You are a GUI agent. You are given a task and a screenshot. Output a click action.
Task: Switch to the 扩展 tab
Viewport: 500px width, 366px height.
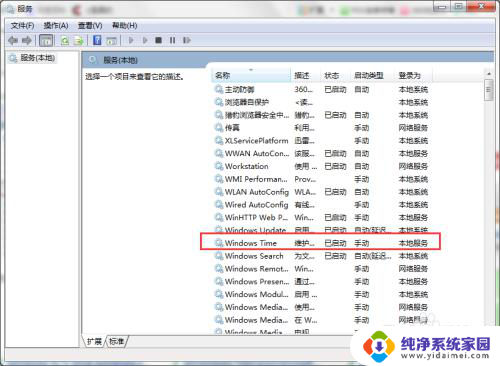[94, 341]
